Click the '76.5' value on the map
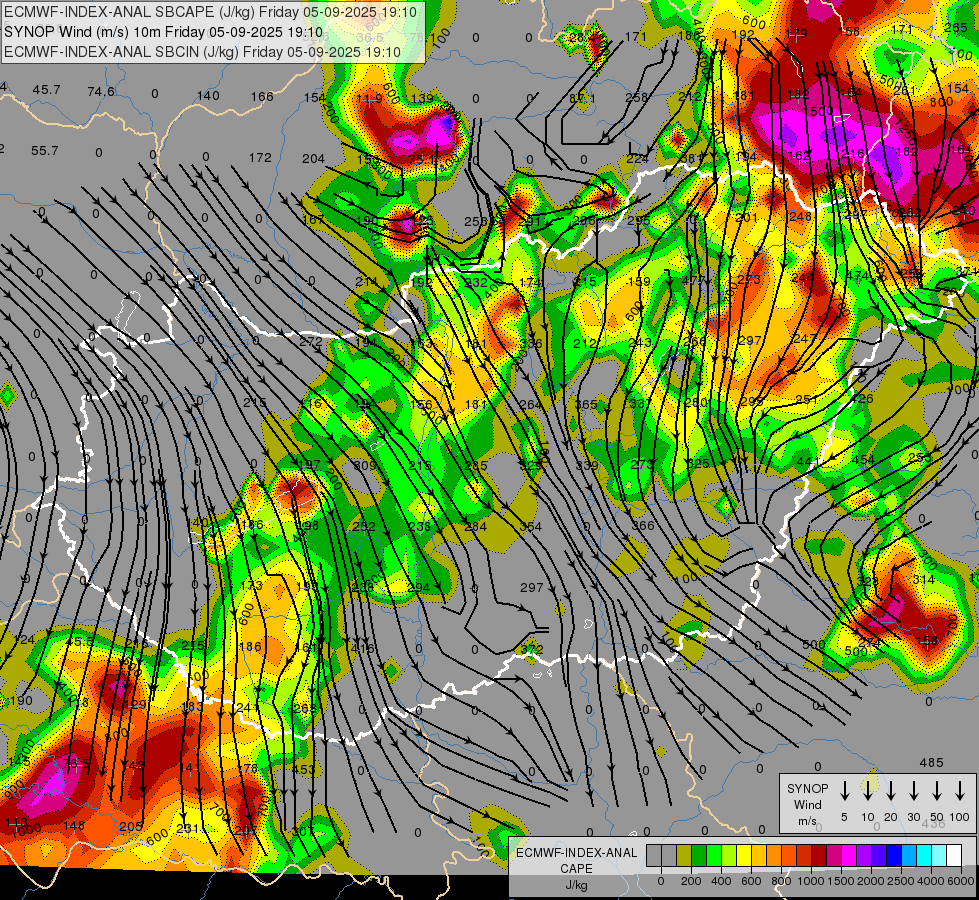 point(77,763)
